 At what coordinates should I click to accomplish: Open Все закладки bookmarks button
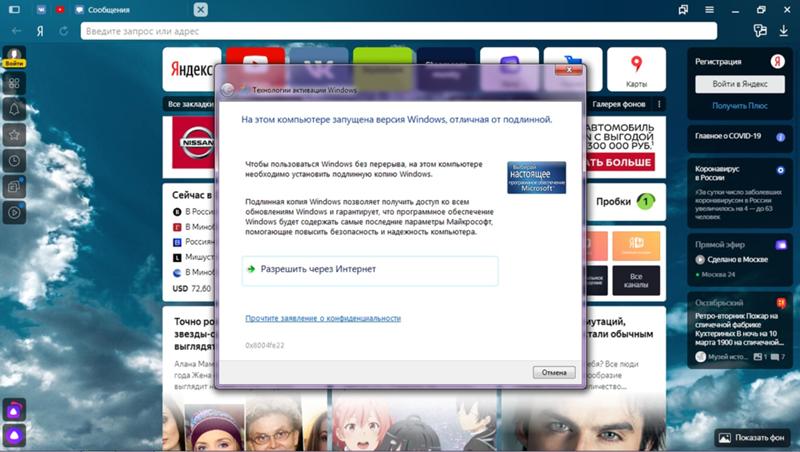click(x=190, y=104)
